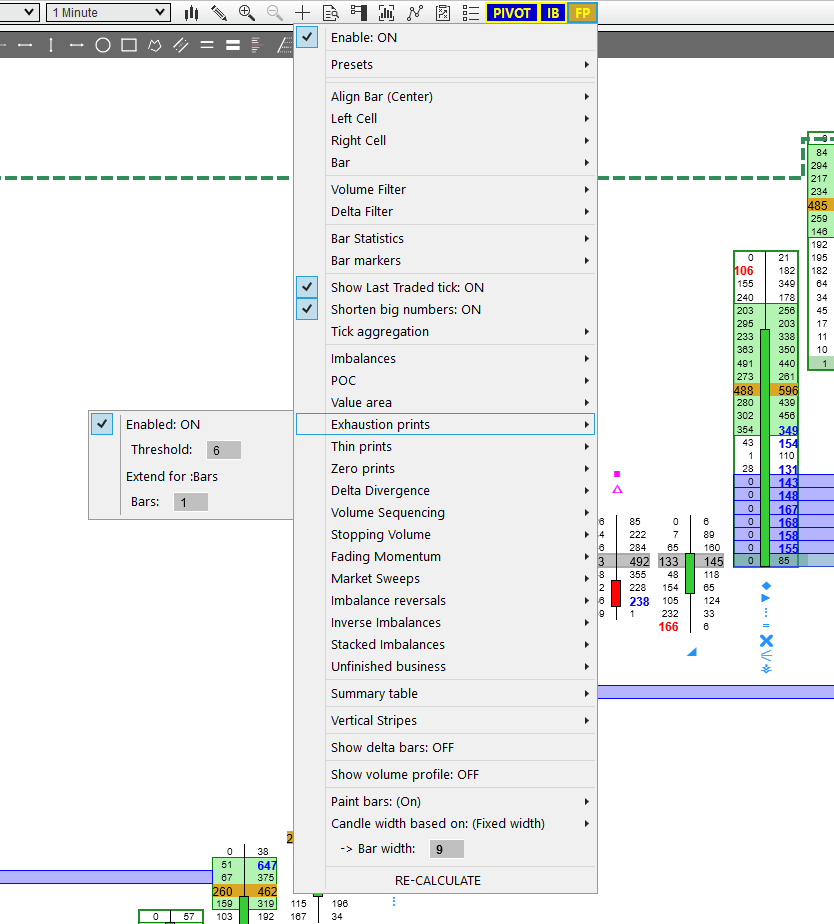Toggle the Enable: ON checkbox
The image size is (834, 924).
pos(308,38)
